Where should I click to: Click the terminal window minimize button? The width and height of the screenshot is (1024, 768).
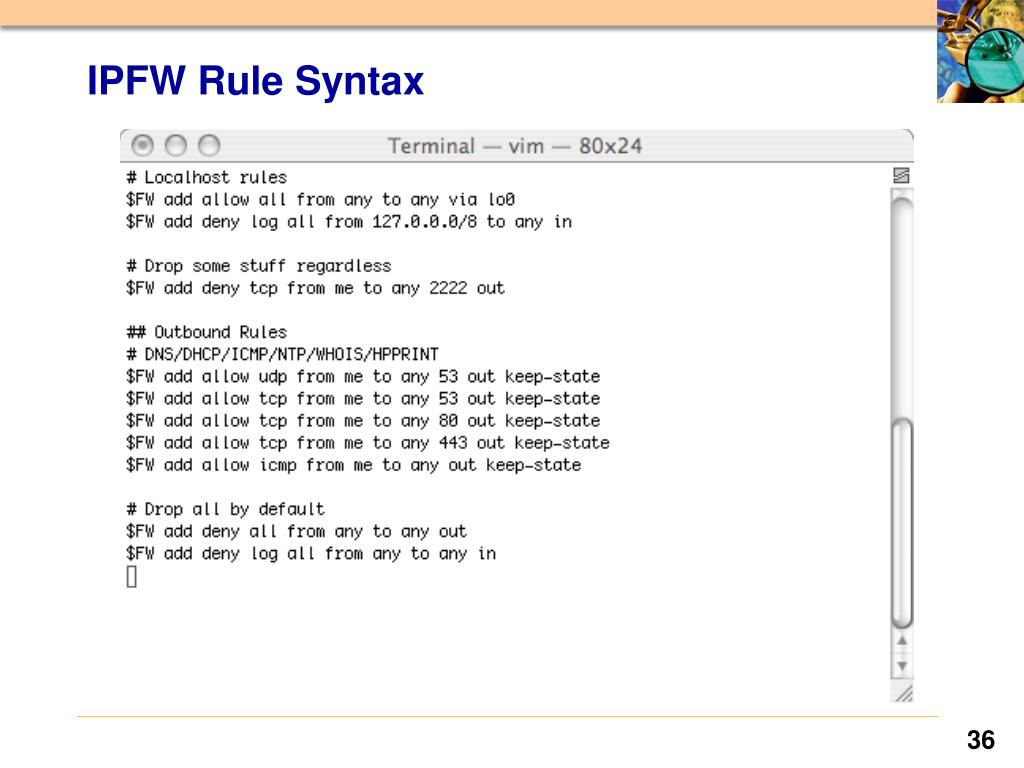point(176,145)
